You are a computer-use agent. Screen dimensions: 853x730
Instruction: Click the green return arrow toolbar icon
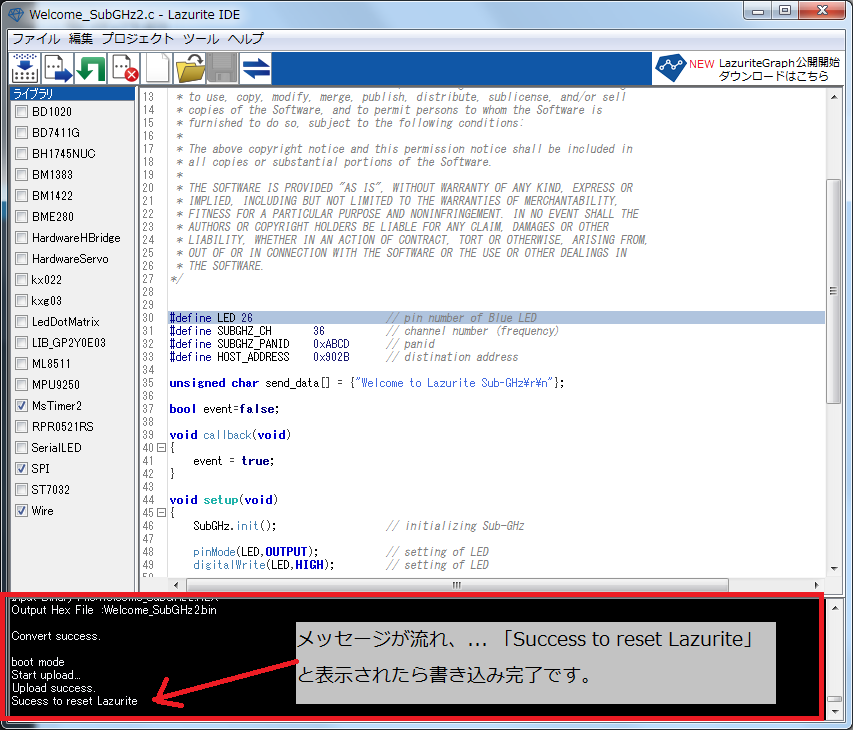90,68
